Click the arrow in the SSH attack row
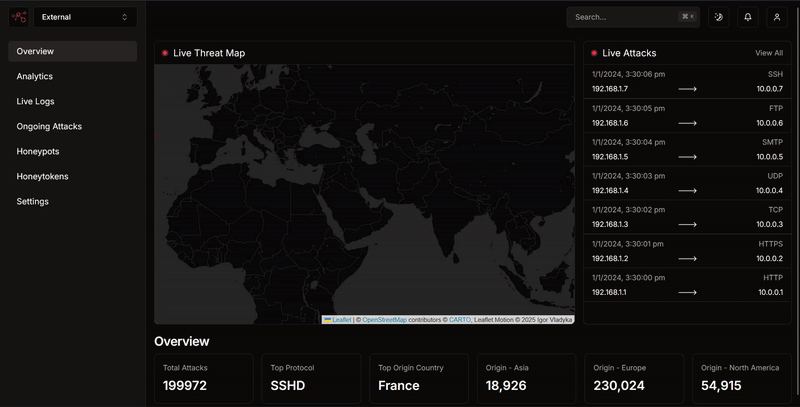The image size is (800, 407). pos(687,89)
